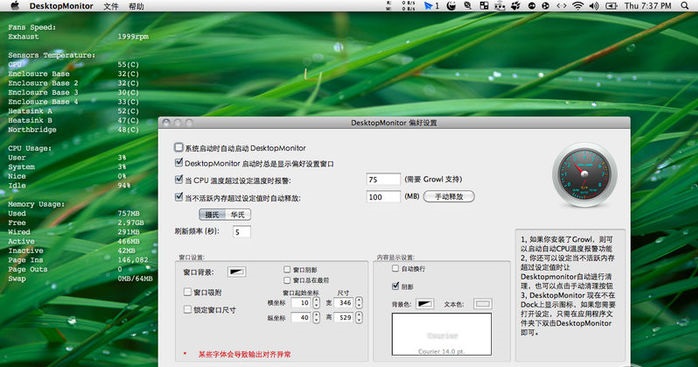Click the magnifier-on-page menu bar icon
Screen dimensions: 698x367
[468, 6]
